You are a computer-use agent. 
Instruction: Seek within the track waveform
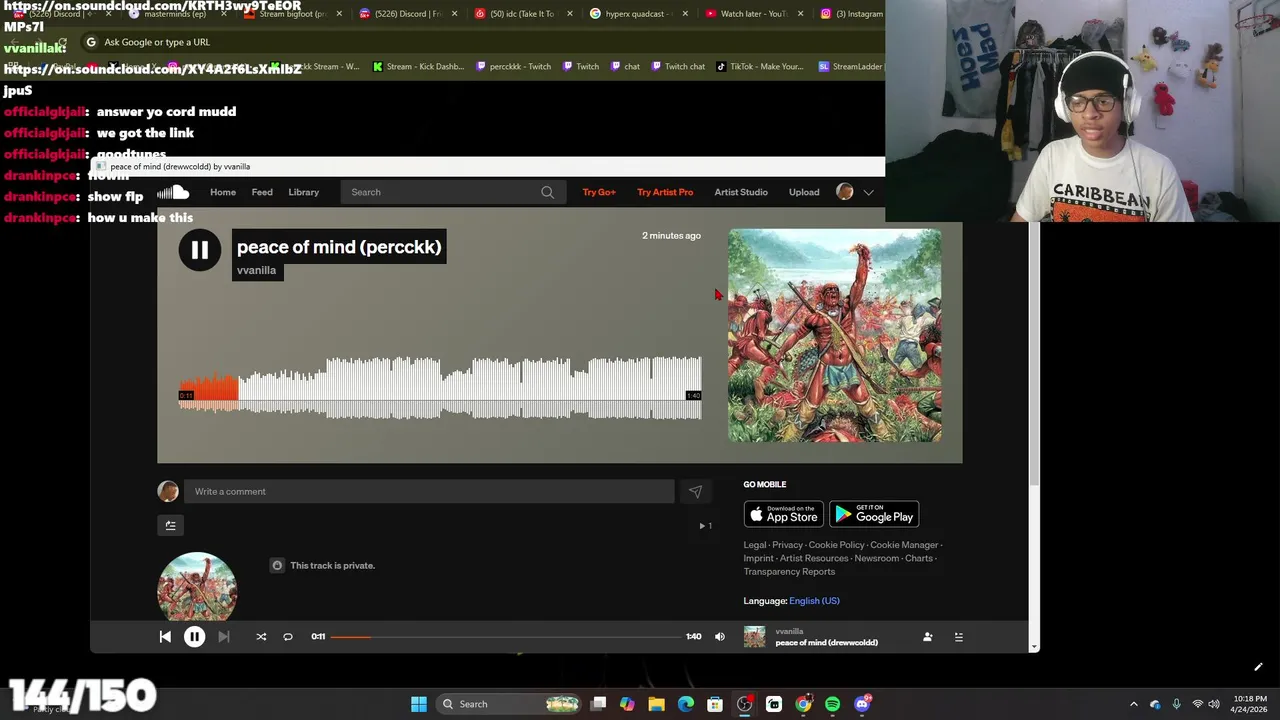pos(440,388)
